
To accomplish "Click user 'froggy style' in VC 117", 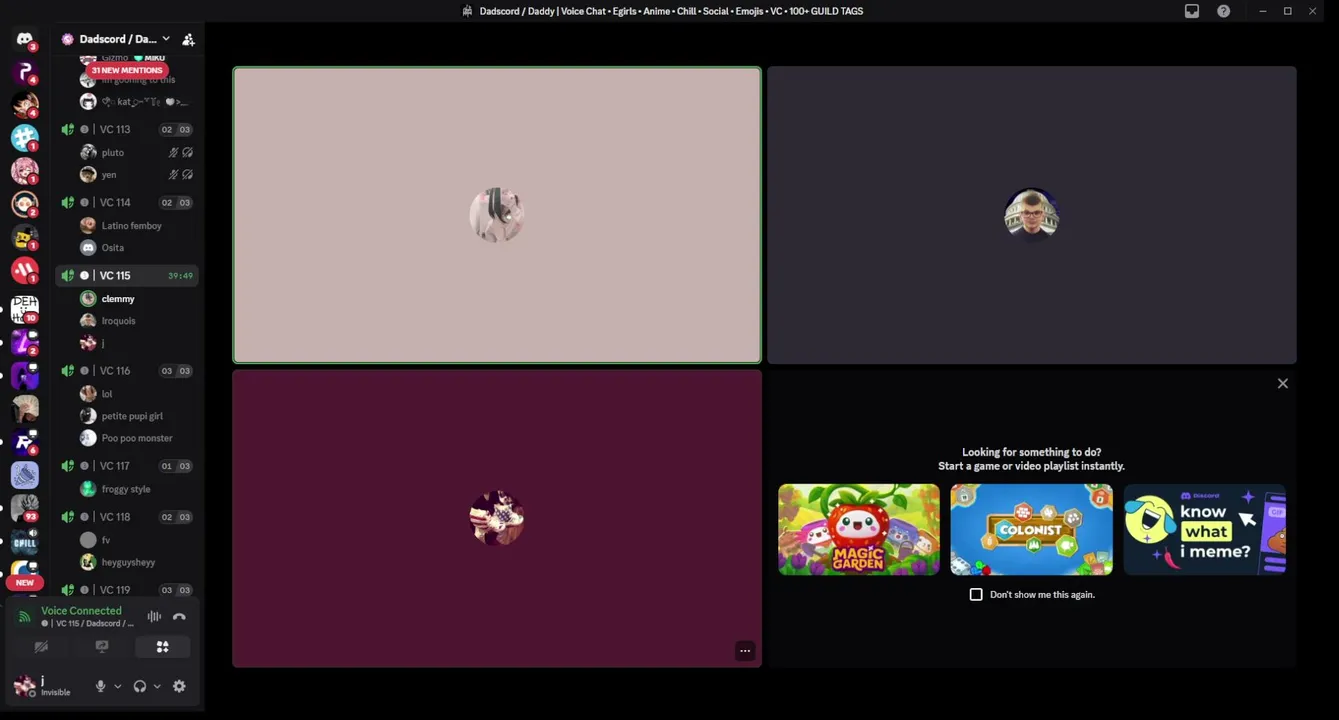I will pos(137,488).
